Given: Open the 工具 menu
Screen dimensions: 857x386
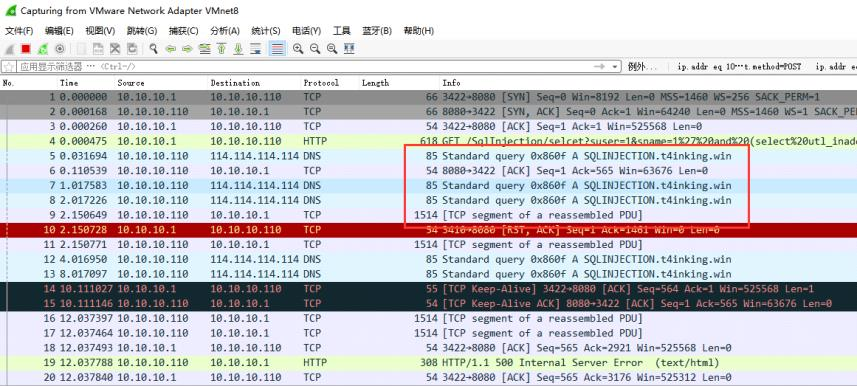Looking at the screenshot, I should [x=342, y=31].
